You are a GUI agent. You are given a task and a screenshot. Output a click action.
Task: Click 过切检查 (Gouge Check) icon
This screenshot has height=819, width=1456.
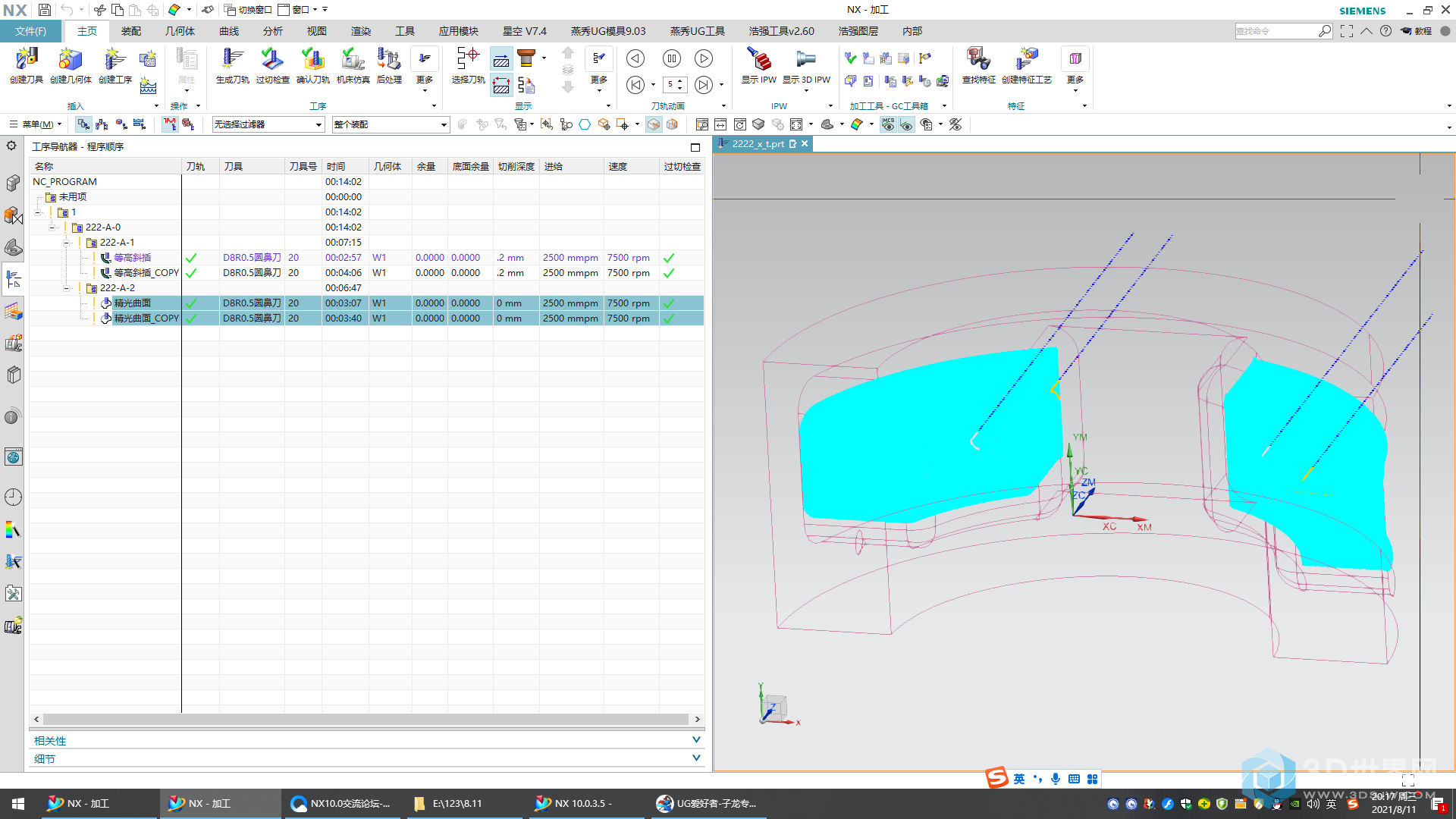coord(272,65)
